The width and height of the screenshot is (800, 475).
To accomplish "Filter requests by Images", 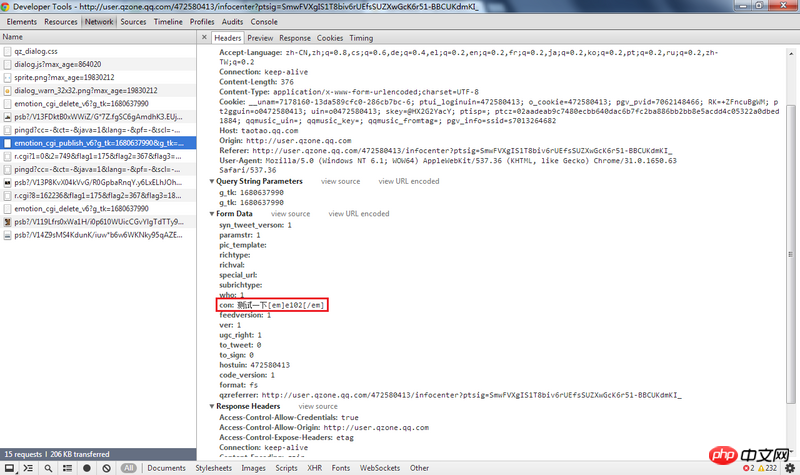I will point(253,468).
